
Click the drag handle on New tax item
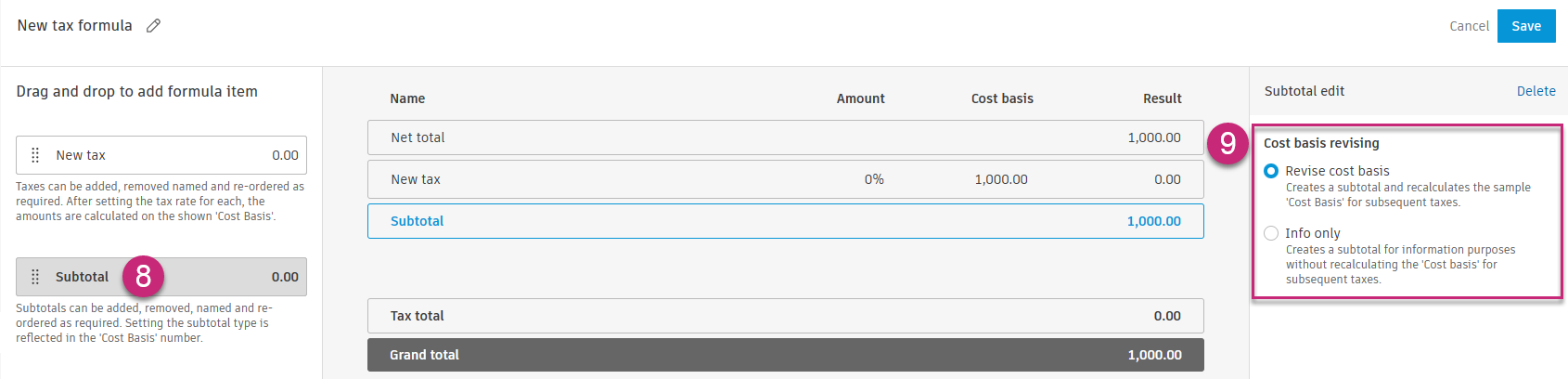pos(35,155)
